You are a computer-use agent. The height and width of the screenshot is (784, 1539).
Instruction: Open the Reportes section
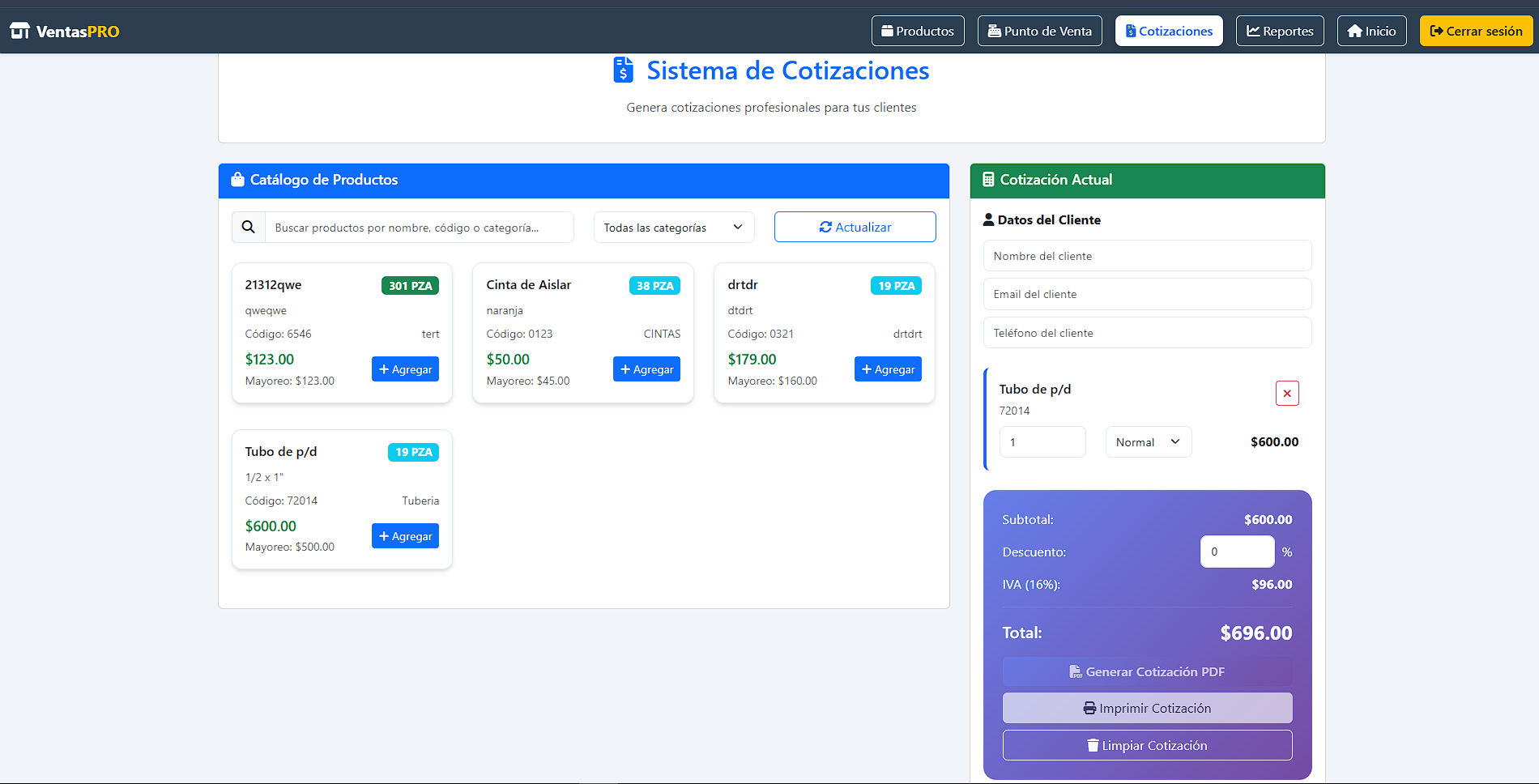1279,30
